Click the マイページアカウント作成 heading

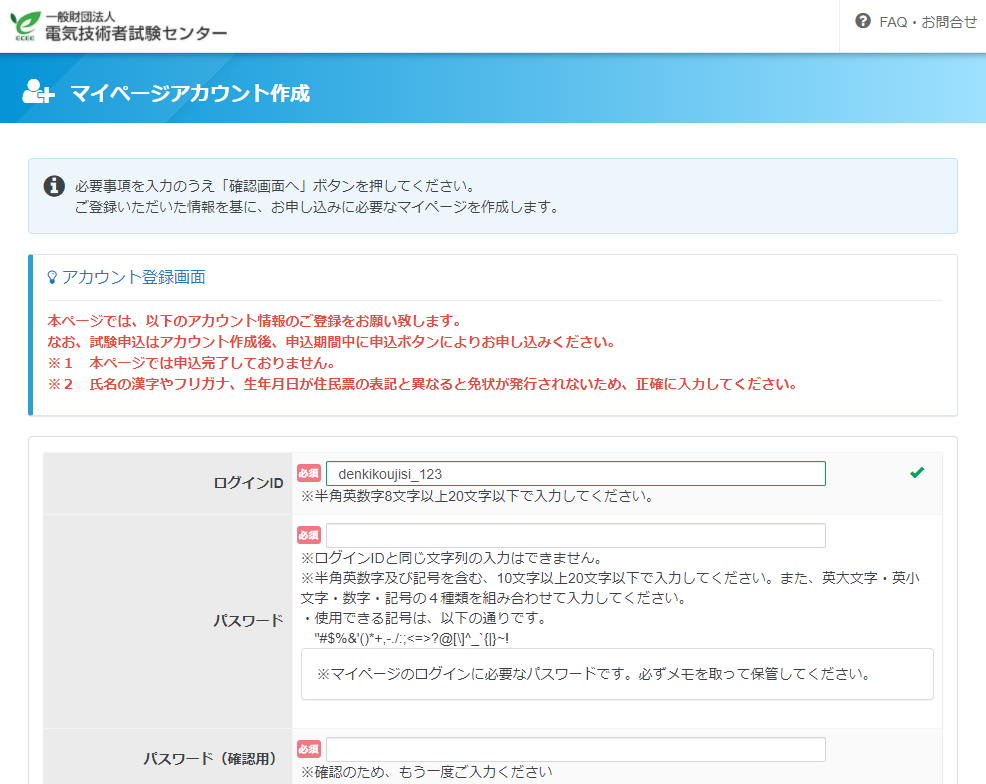tap(190, 93)
